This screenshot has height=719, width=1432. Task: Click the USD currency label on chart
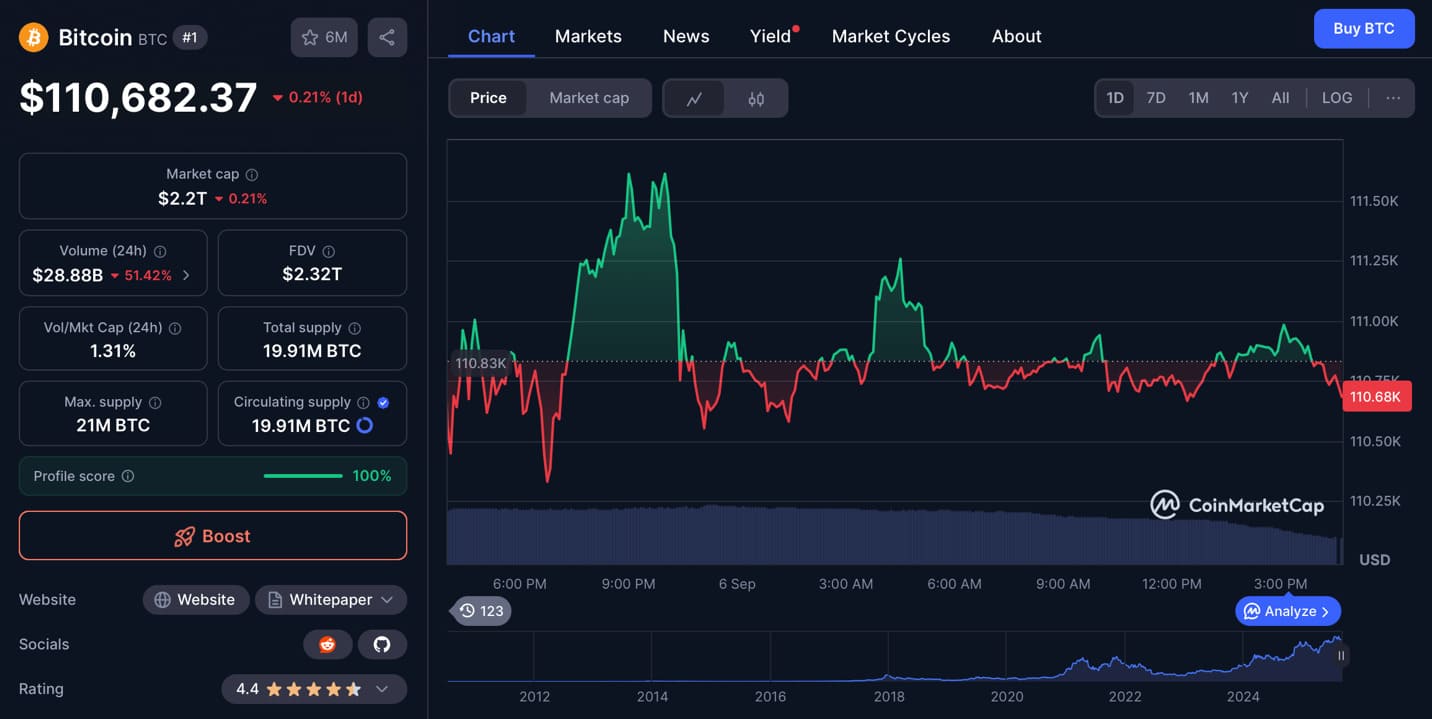tap(1374, 560)
